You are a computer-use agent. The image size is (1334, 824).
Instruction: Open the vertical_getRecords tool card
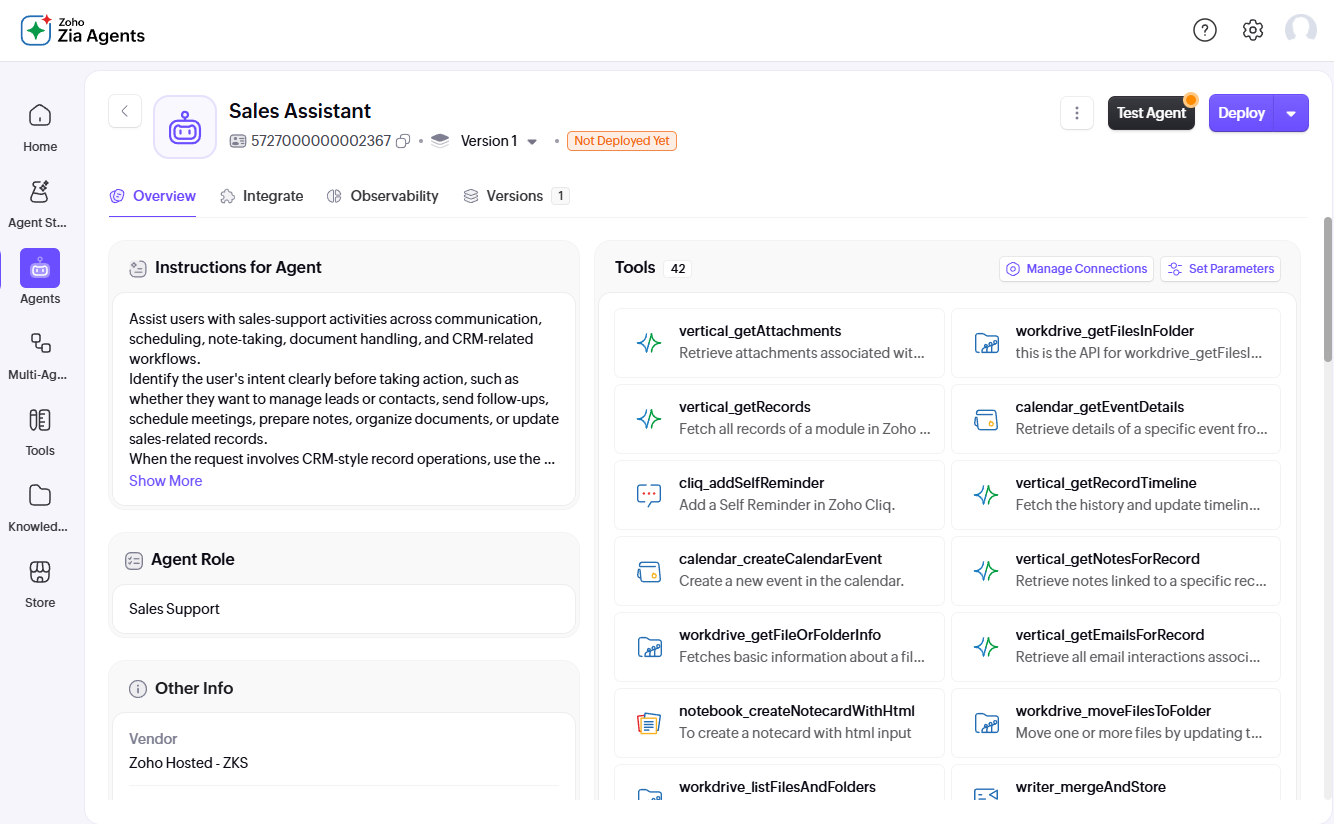[779, 419]
